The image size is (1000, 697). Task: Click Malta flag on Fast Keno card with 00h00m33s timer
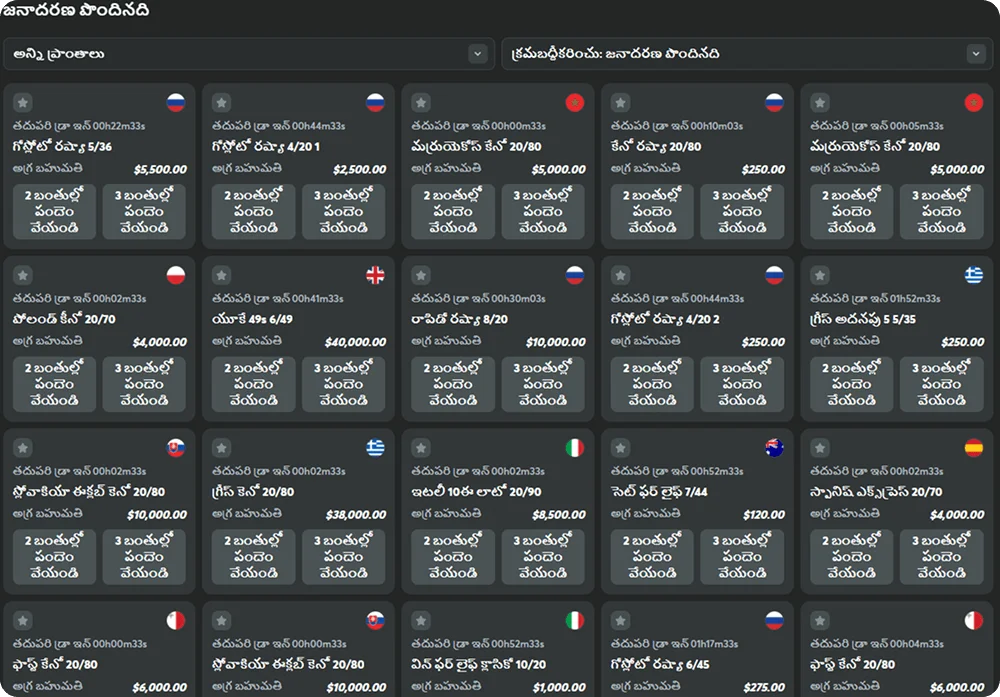[175, 620]
